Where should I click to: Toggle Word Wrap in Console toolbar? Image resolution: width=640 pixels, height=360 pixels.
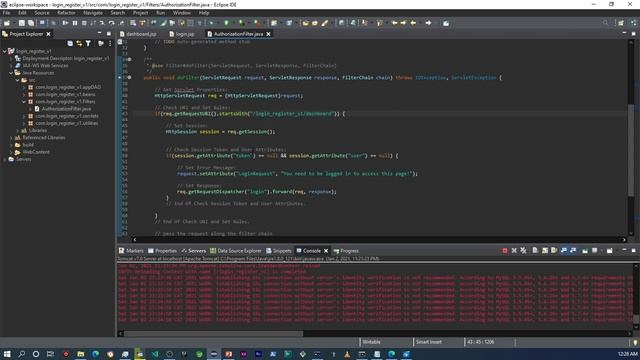[x=554, y=251]
